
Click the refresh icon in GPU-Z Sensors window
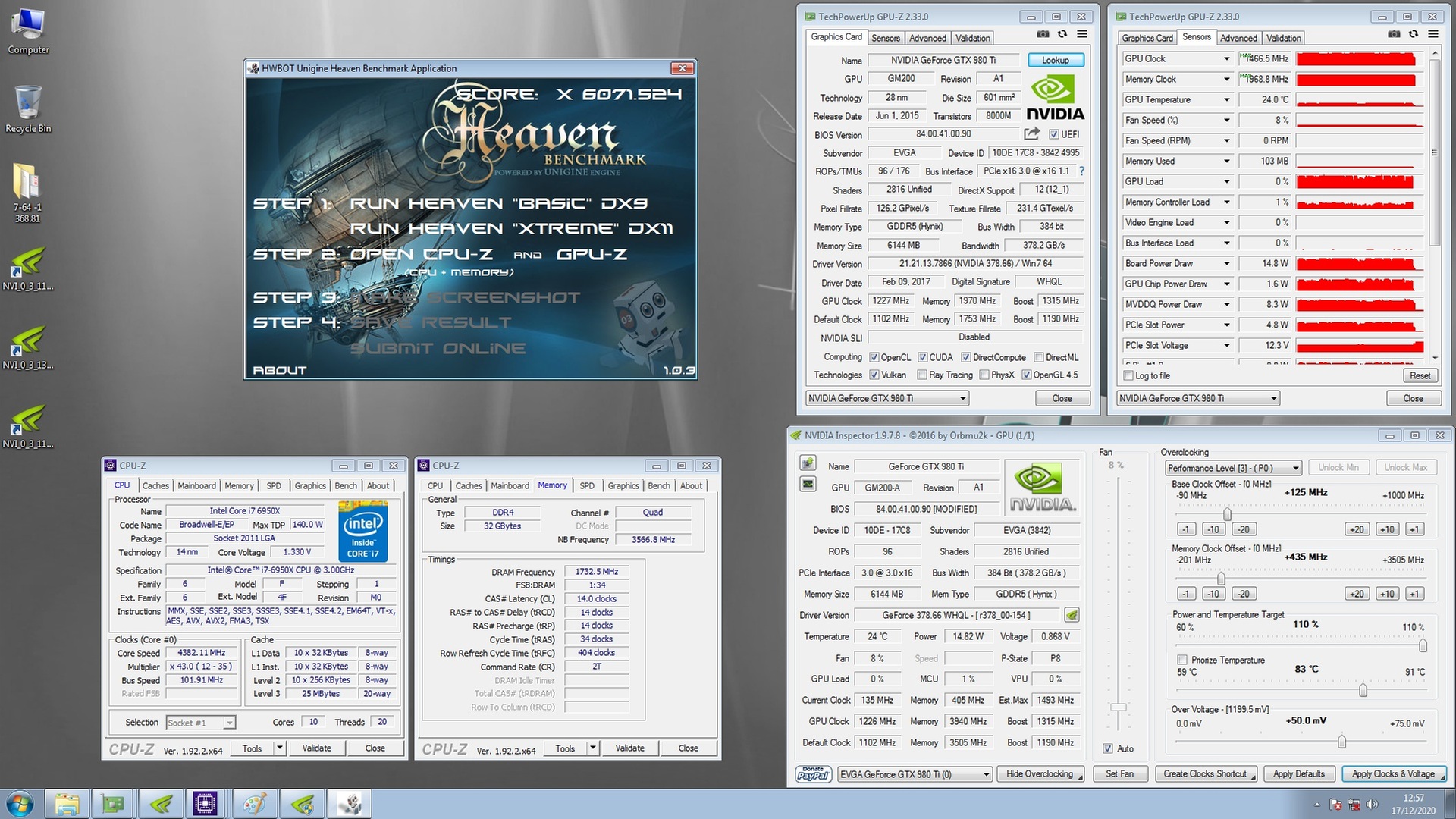point(1414,34)
